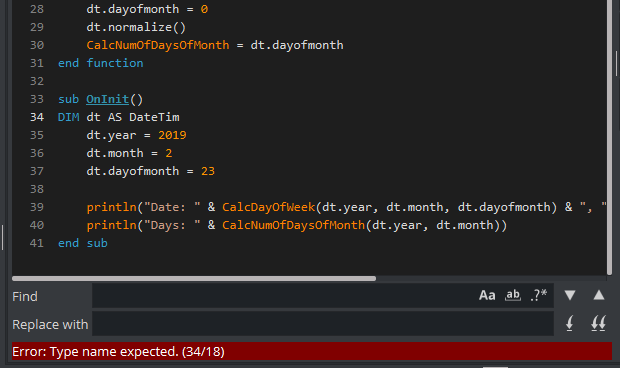
Task: Click the horizontal scrollbar thumb
Action: click(194, 278)
